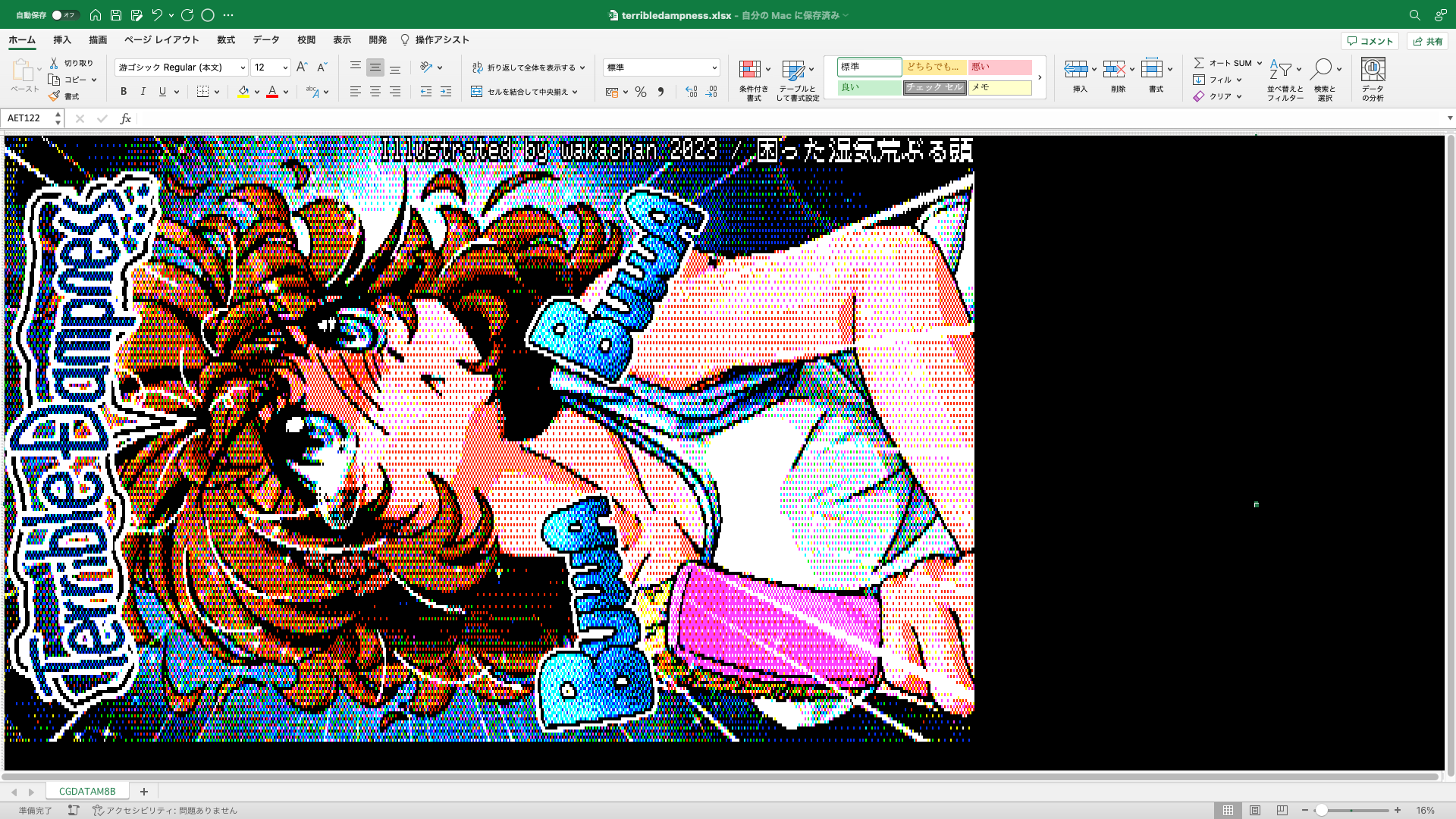Image resolution: width=1456 pixels, height=819 pixels.
Task: Click the Analyze Data (データの分析) icon
Action: 1373,80
